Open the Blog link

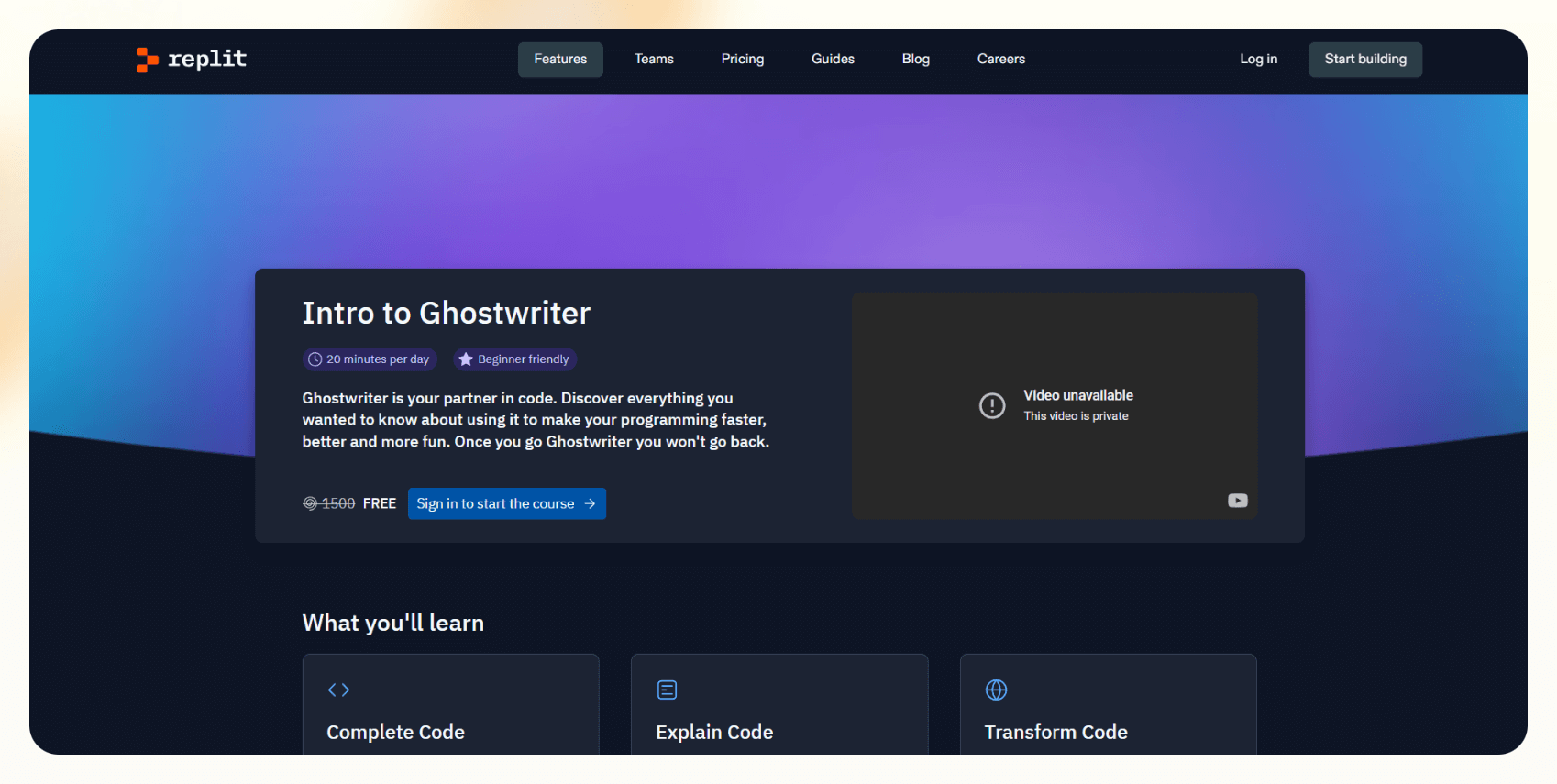point(916,60)
